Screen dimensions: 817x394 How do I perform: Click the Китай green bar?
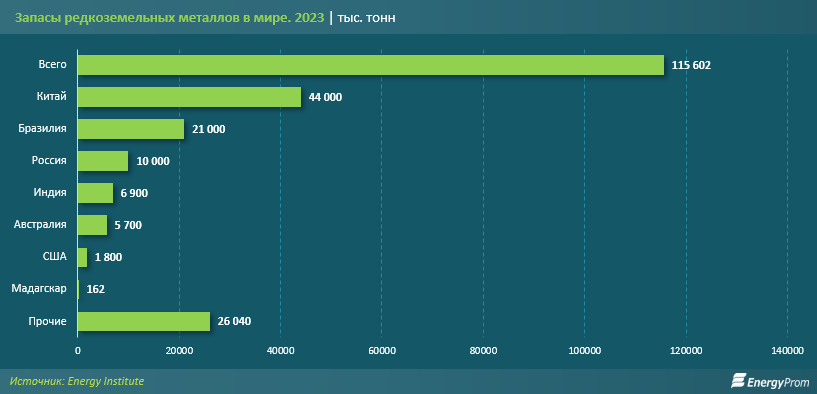click(190, 97)
